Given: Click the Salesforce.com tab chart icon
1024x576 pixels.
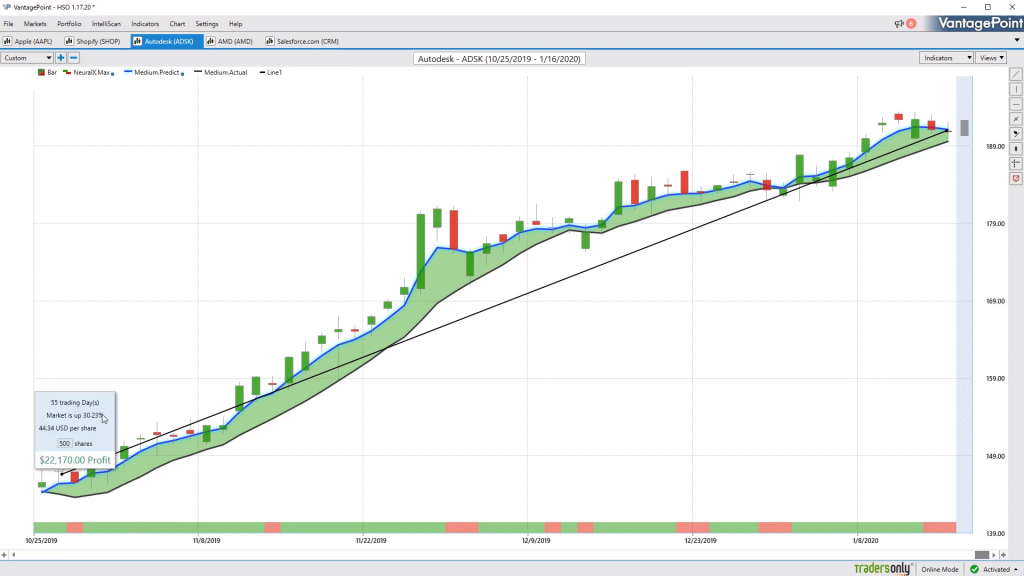Looking at the screenshot, I should point(269,41).
